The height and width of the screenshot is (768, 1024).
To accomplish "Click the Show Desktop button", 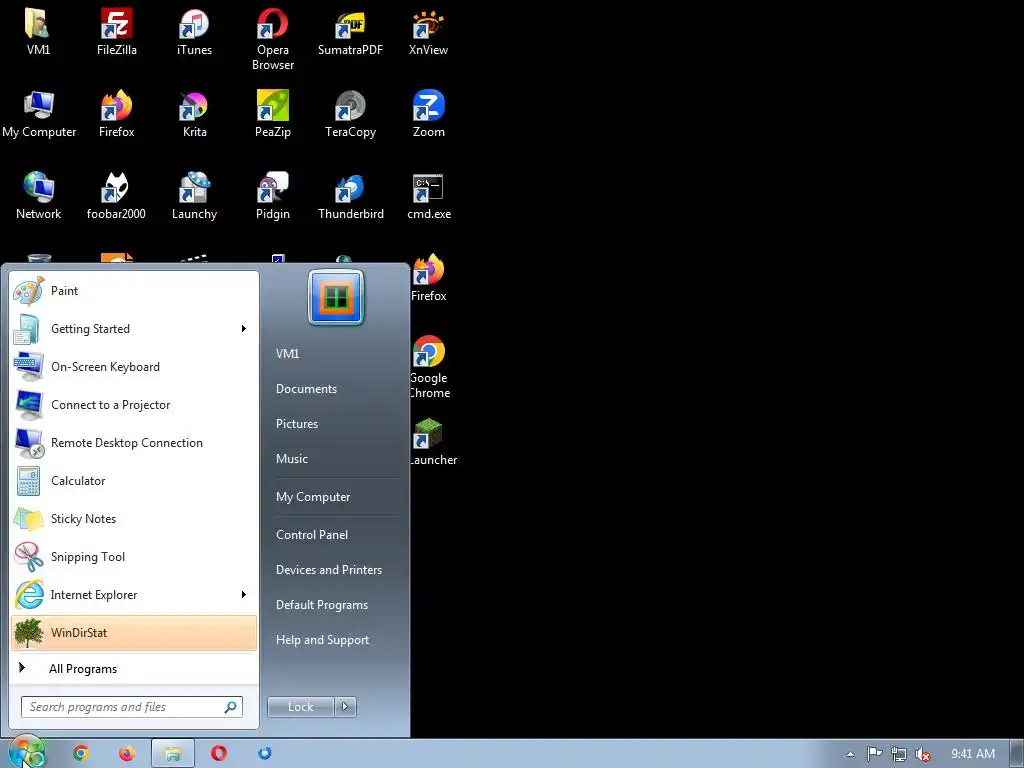I will (1017, 754).
